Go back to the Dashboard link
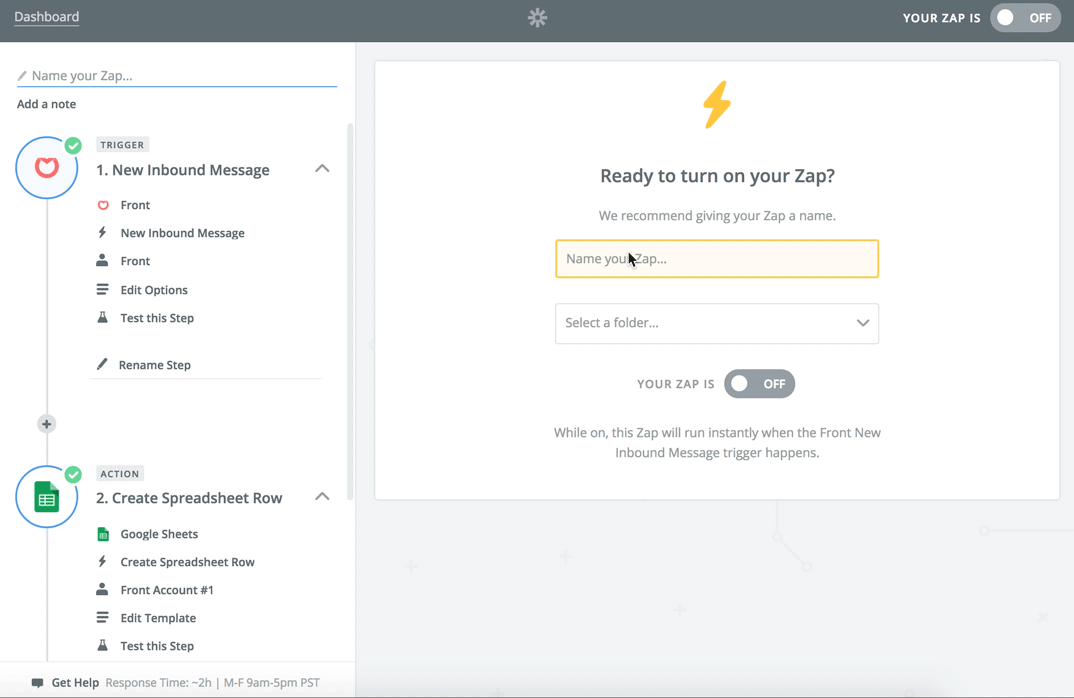 pos(47,17)
